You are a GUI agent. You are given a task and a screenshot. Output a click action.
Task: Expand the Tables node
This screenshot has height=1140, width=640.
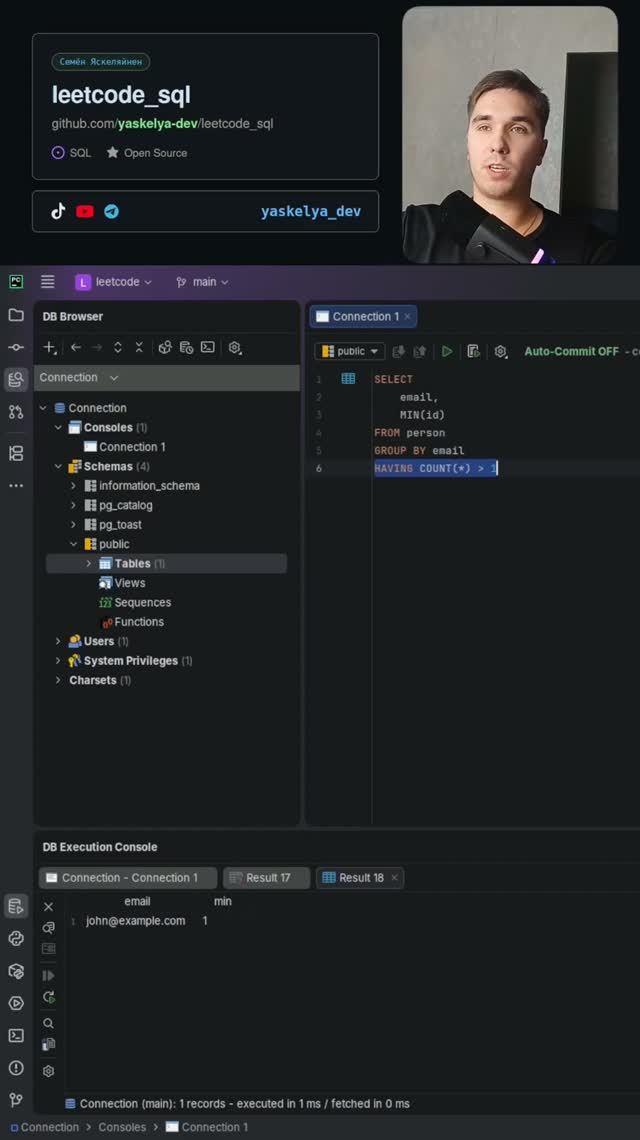point(89,563)
